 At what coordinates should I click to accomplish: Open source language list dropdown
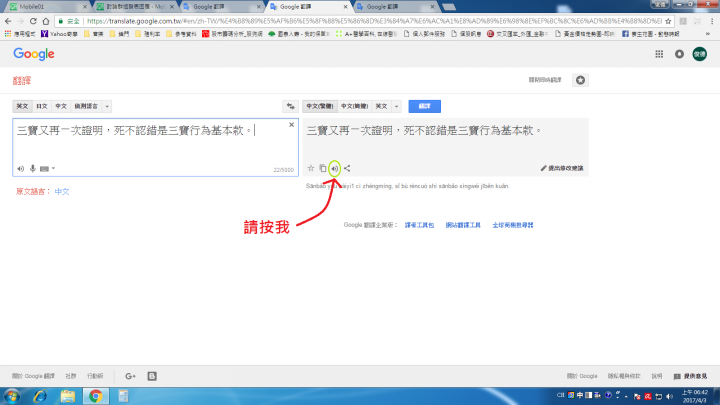[x=107, y=106]
